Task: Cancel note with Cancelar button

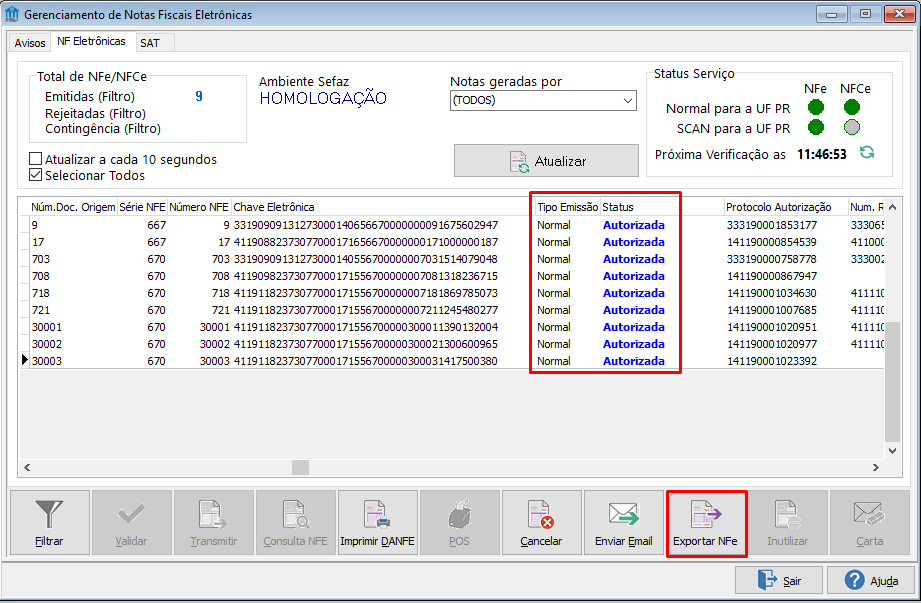Action: pyautogui.click(x=542, y=523)
